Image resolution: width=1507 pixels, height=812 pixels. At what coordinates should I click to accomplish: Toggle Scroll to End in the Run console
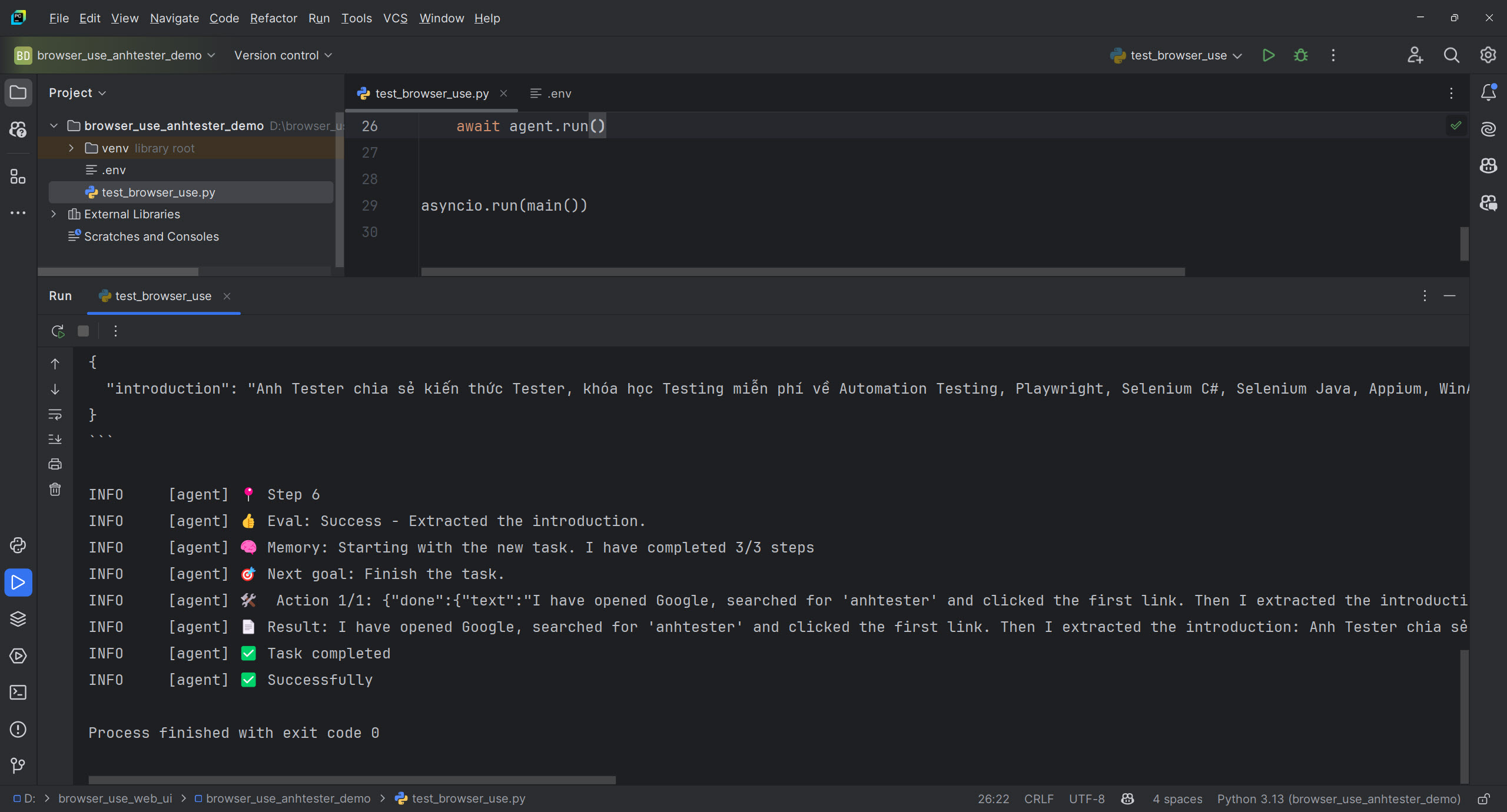click(55, 439)
